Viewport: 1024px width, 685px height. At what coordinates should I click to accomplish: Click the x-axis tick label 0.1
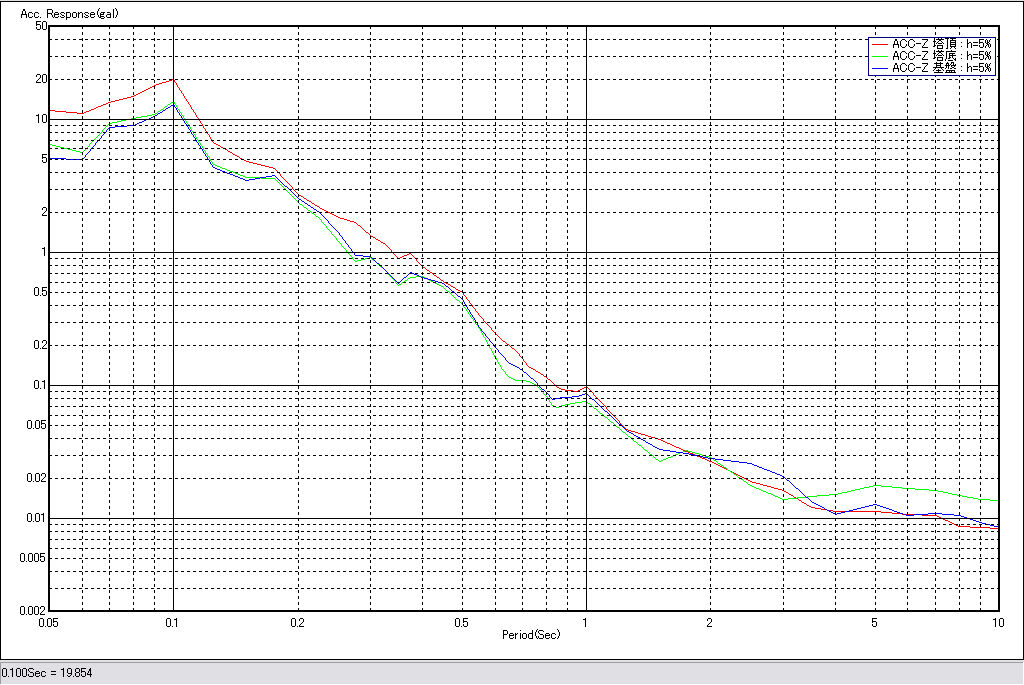[174, 622]
